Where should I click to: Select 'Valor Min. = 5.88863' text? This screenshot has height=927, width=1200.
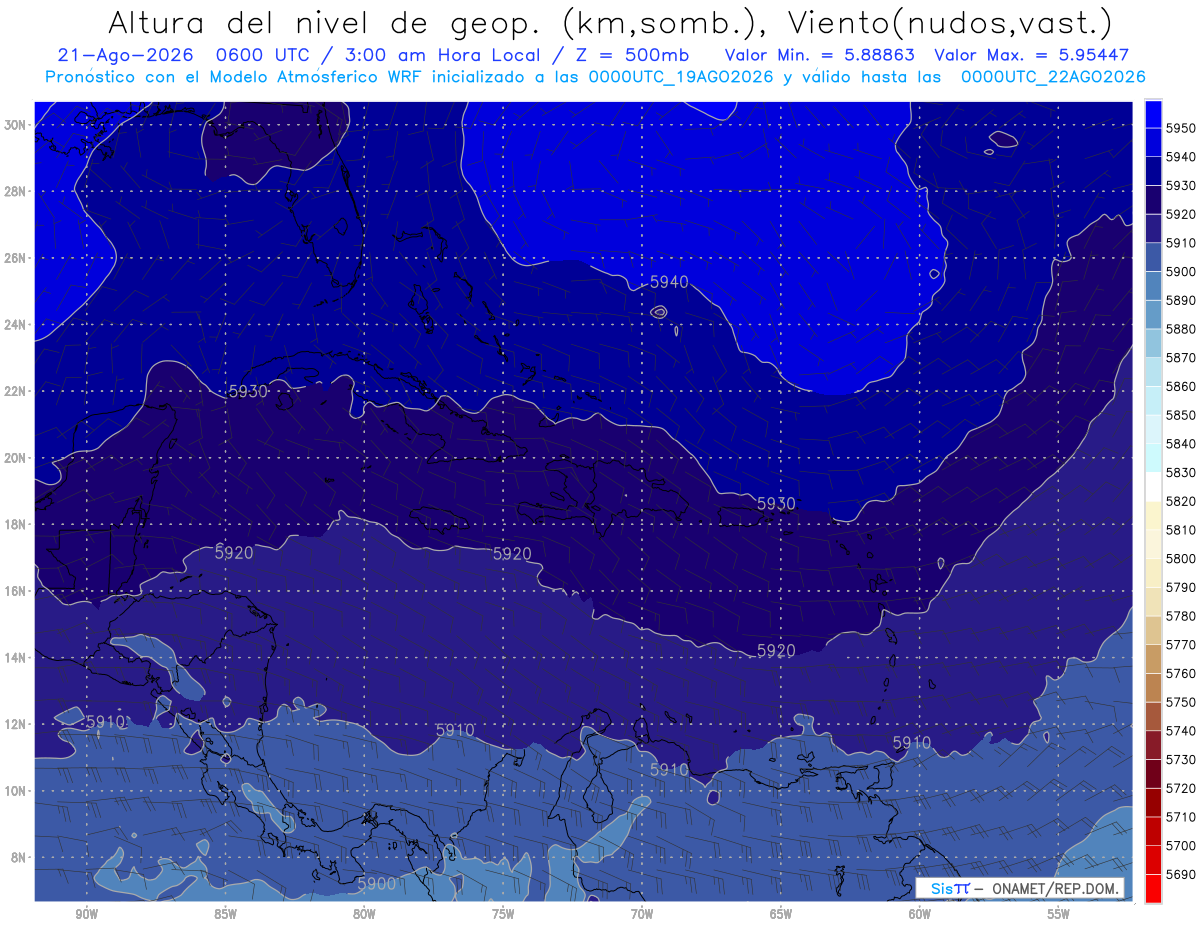(x=820, y=55)
